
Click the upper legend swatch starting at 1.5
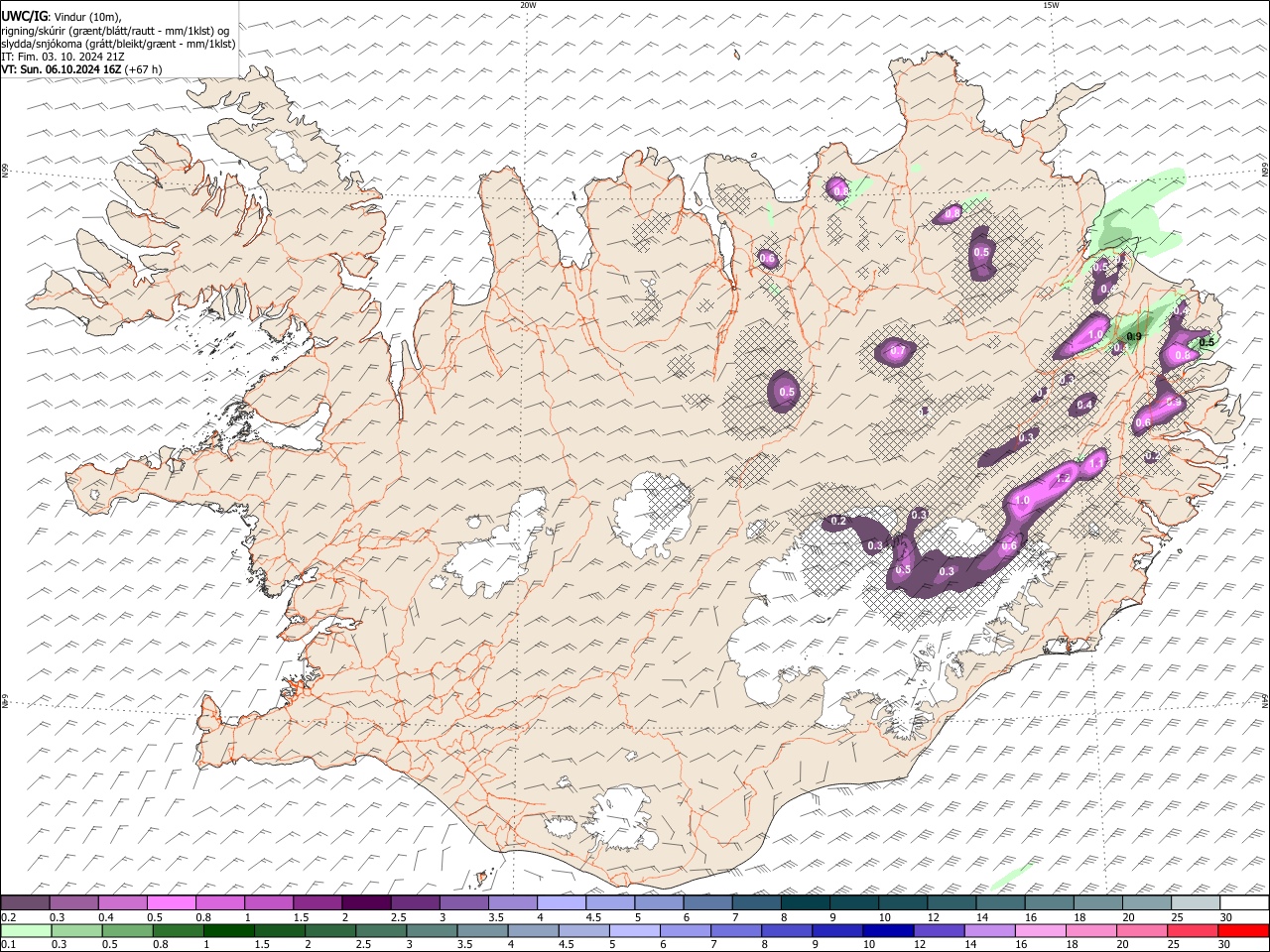coord(317,902)
